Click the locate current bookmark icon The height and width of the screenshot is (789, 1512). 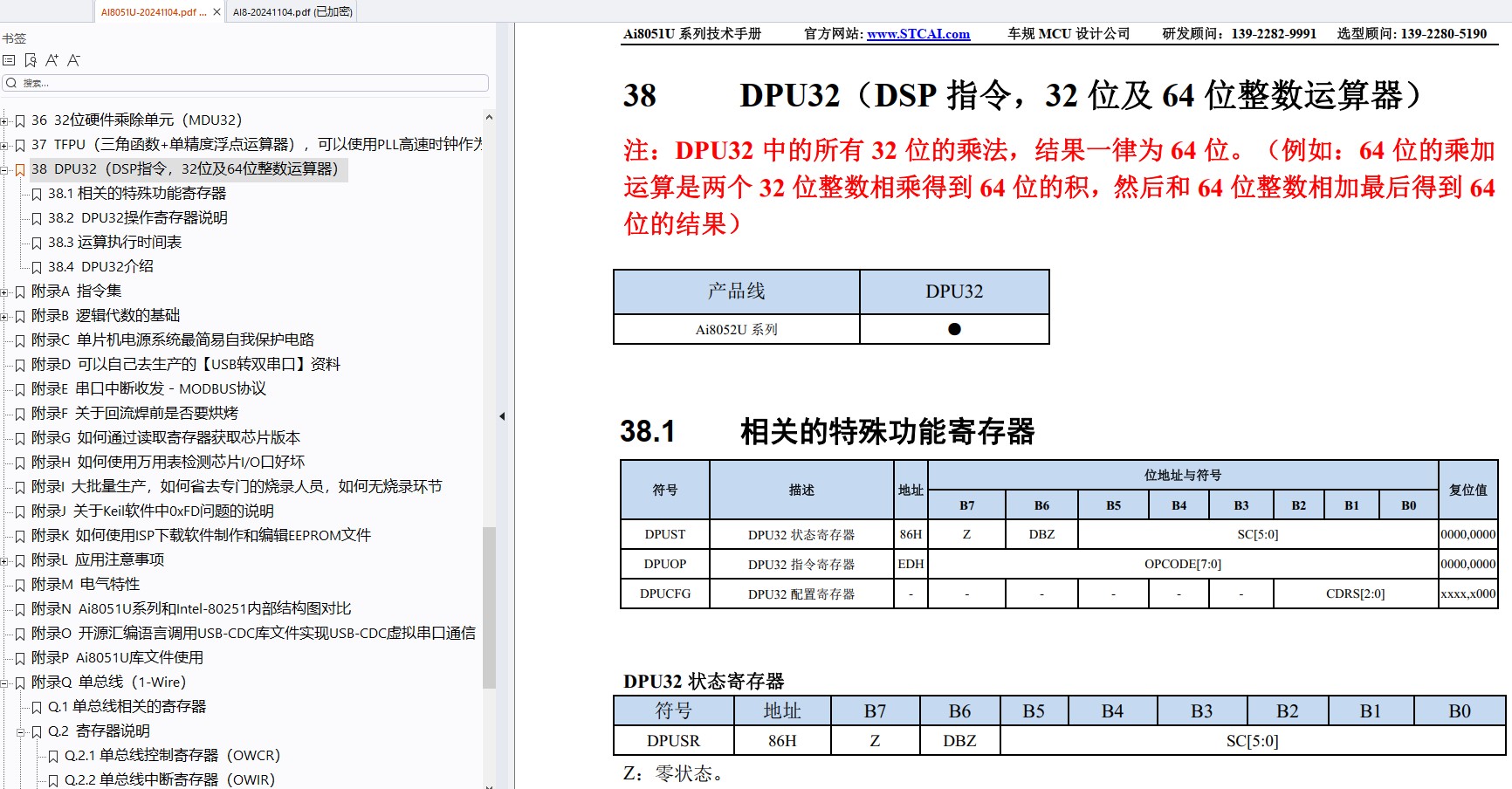31,60
